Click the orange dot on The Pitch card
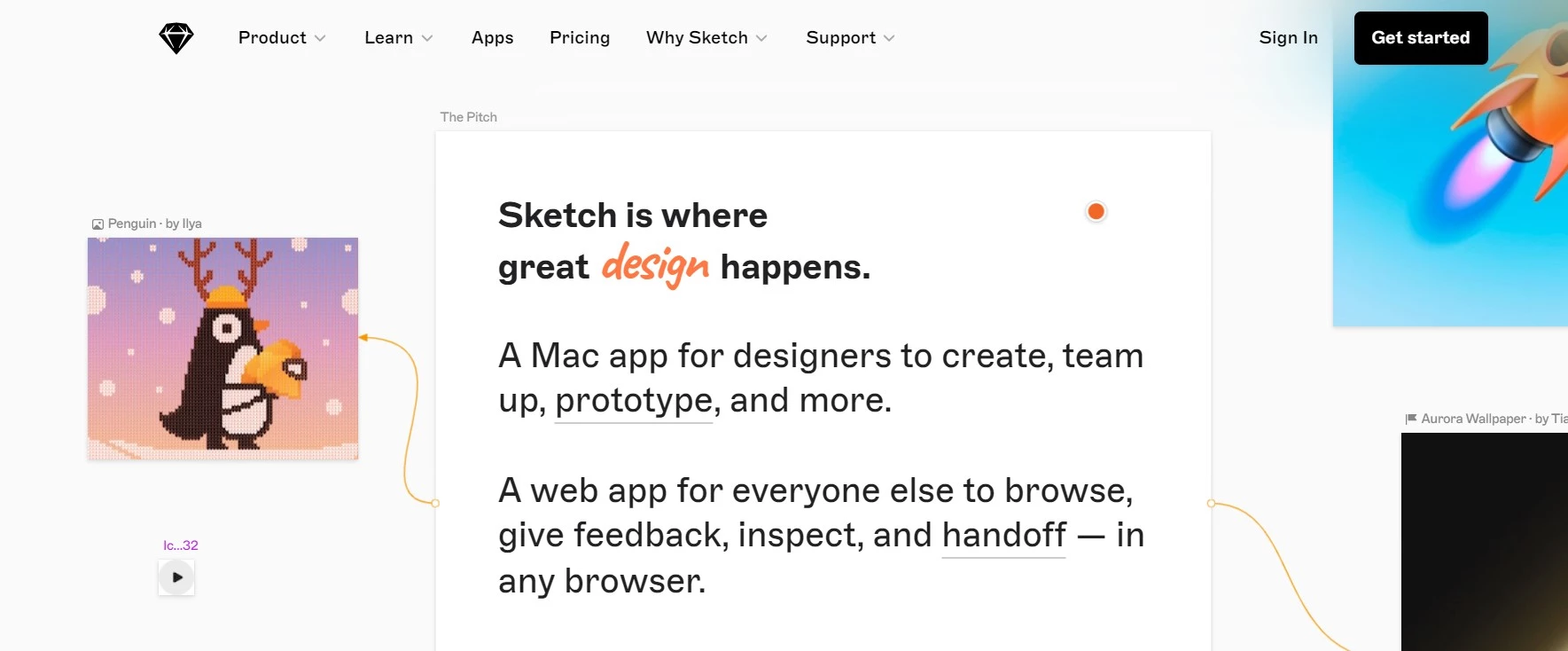The height and width of the screenshot is (651, 1568). [x=1096, y=211]
